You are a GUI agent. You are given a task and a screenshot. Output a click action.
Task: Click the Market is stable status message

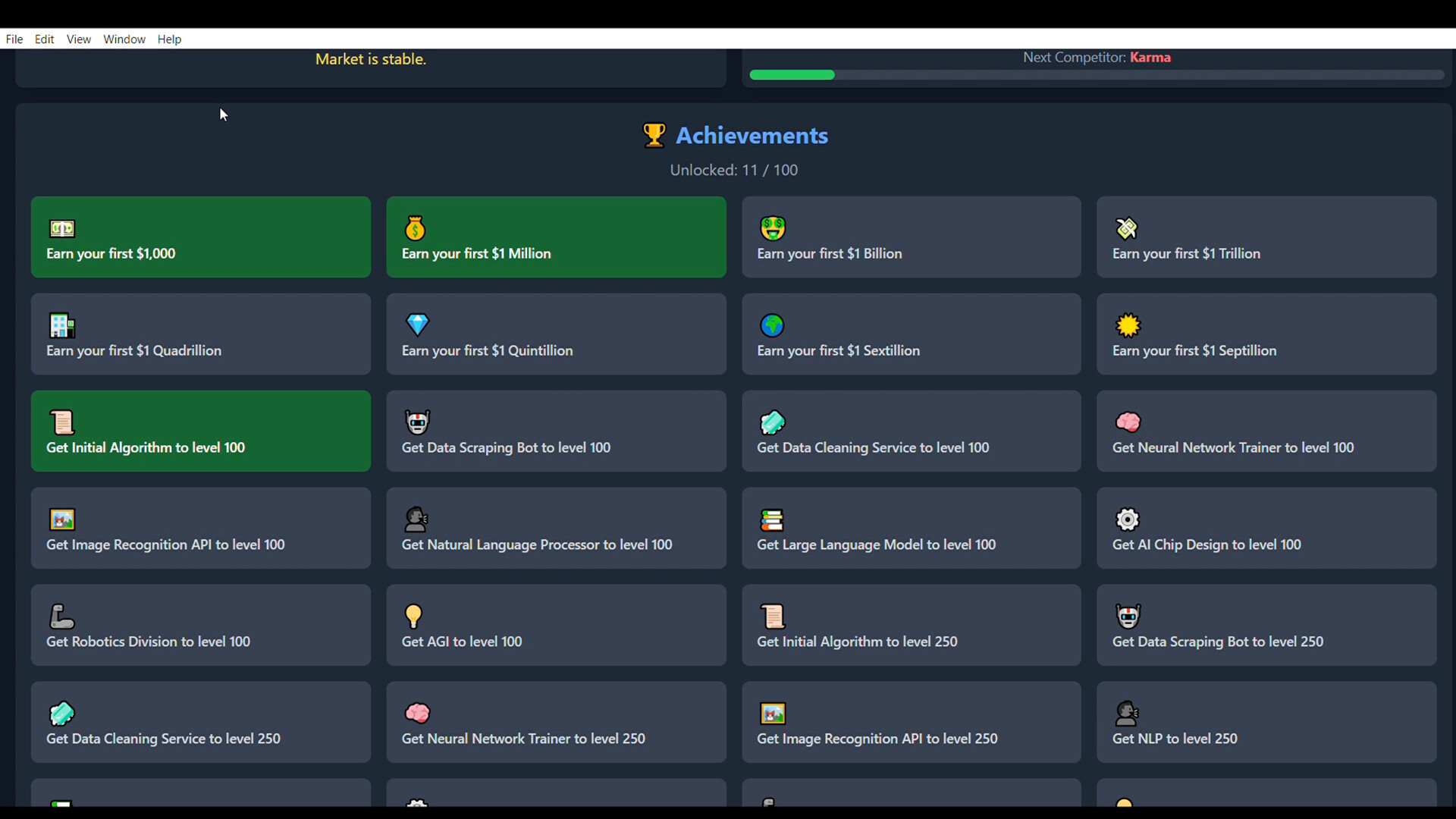point(370,58)
